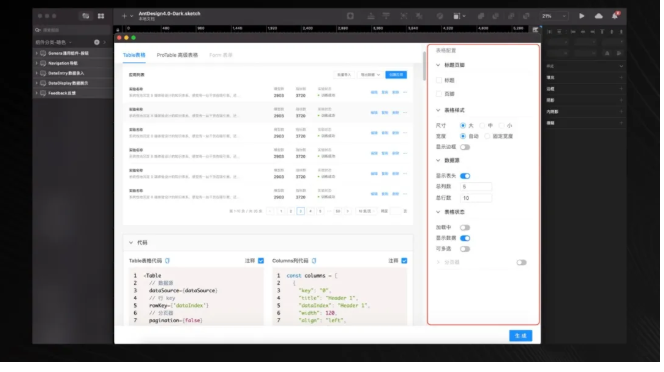Open the page size dropdown in pagination
The height and width of the screenshot is (372, 664).
click(366, 211)
